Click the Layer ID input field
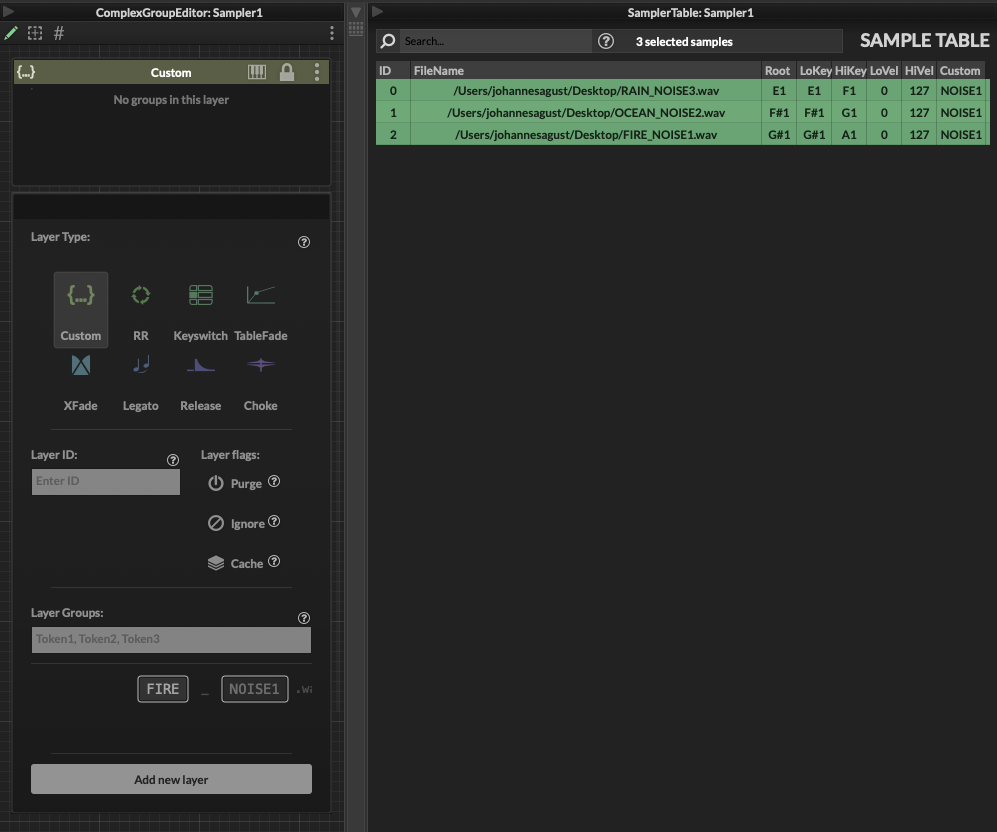The image size is (997, 832). pos(106,481)
